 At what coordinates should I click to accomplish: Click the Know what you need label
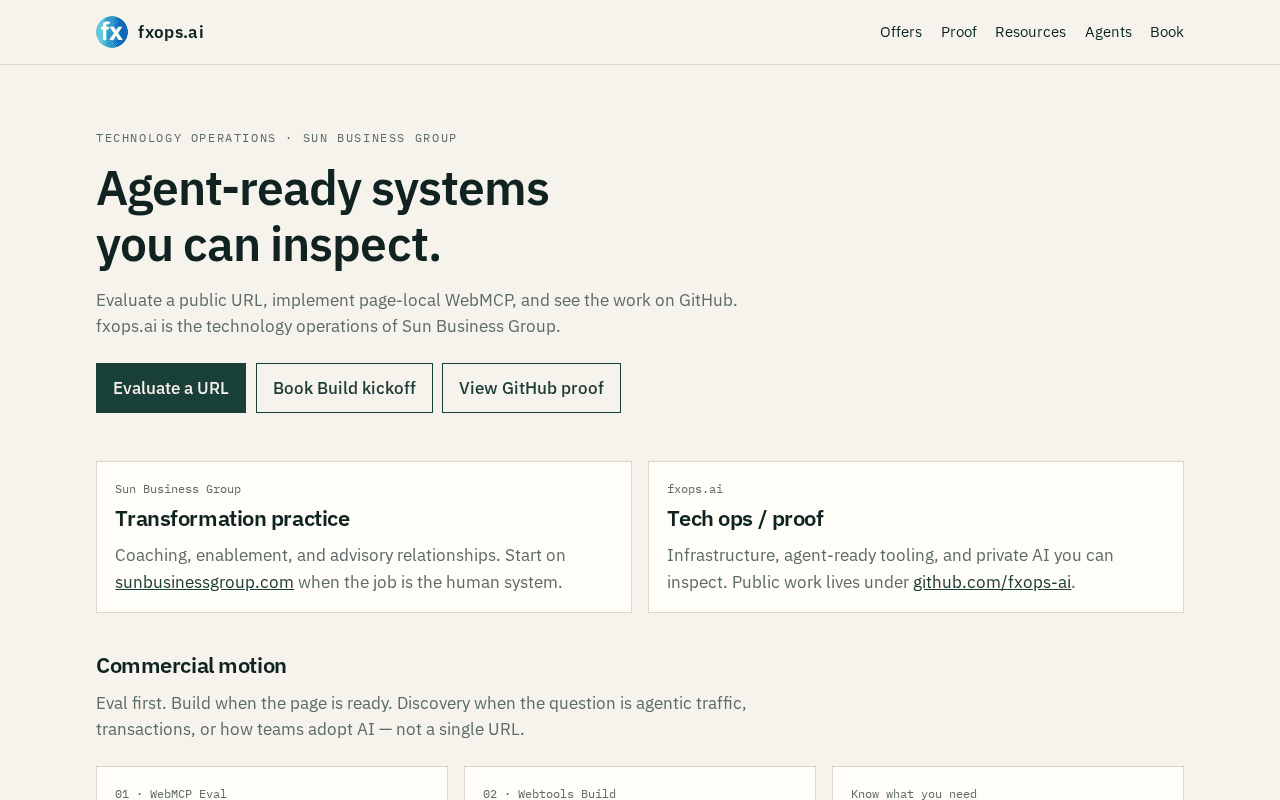(x=914, y=794)
